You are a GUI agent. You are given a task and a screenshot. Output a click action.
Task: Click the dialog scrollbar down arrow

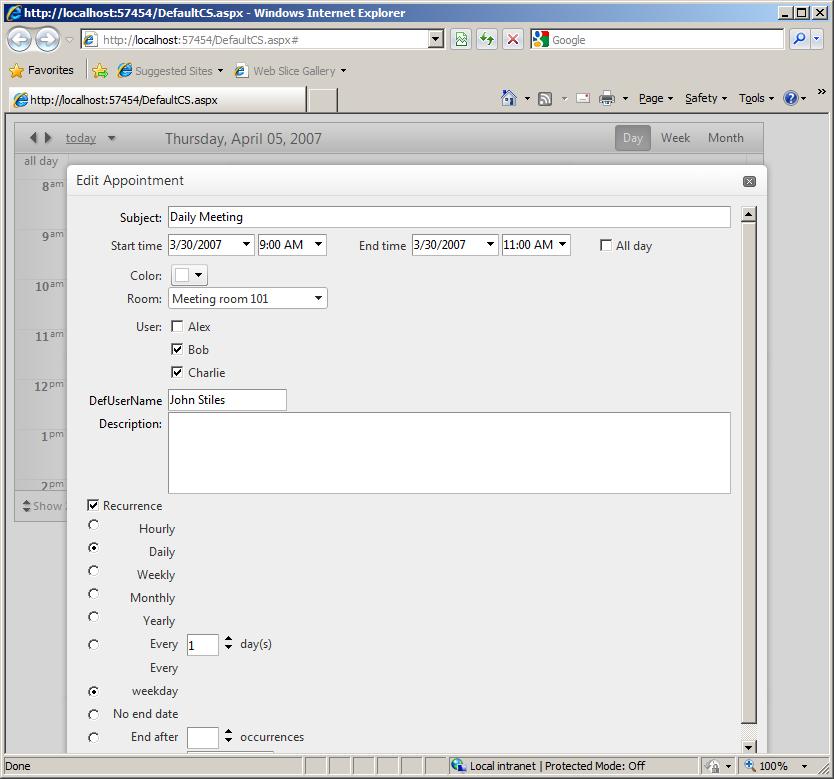click(748, 746)
